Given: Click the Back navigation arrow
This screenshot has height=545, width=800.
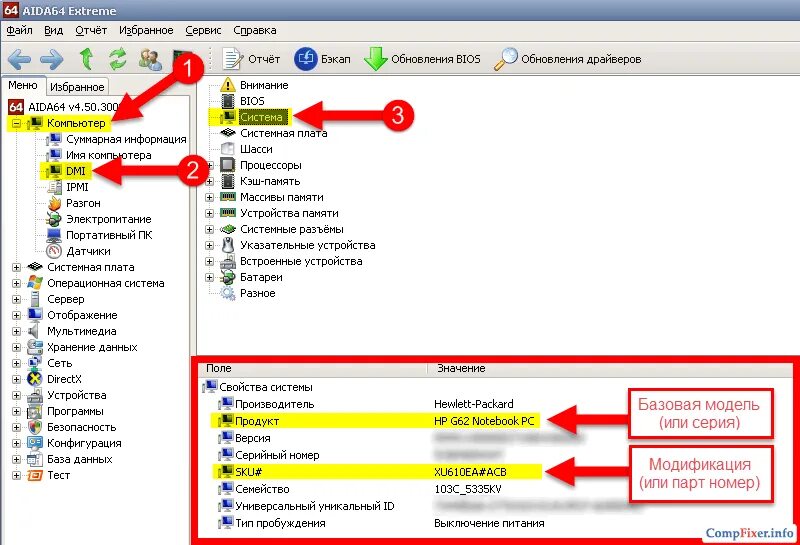Looking at the screenshot, I should click(x=19, y=60).
